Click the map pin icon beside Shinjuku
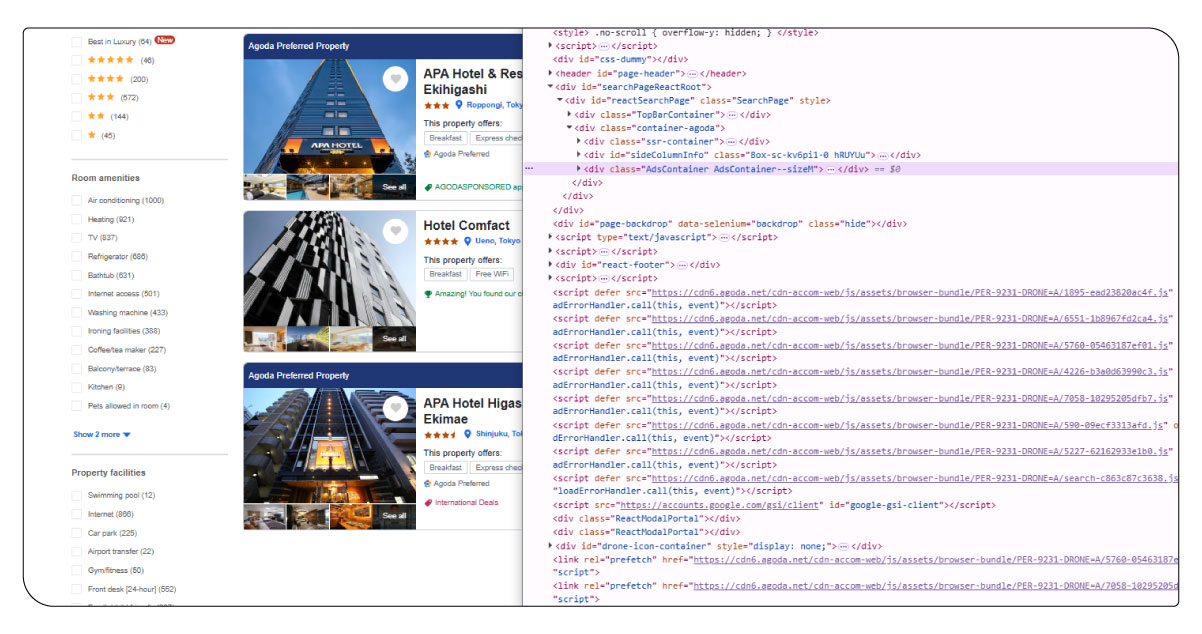 (466, 435)
